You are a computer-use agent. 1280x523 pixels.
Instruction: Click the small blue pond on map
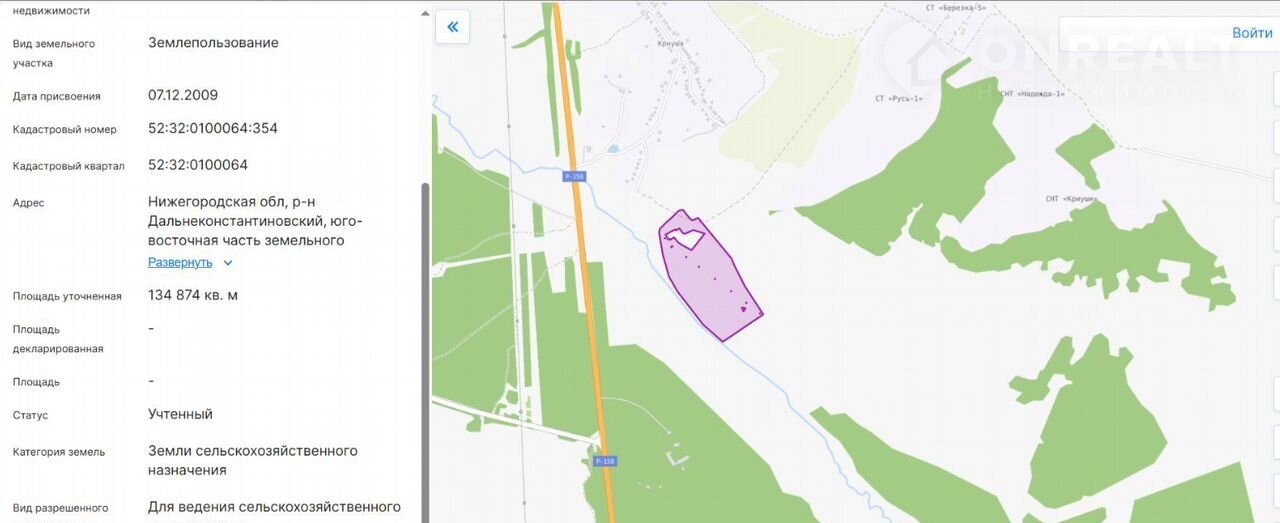(612, 148)
